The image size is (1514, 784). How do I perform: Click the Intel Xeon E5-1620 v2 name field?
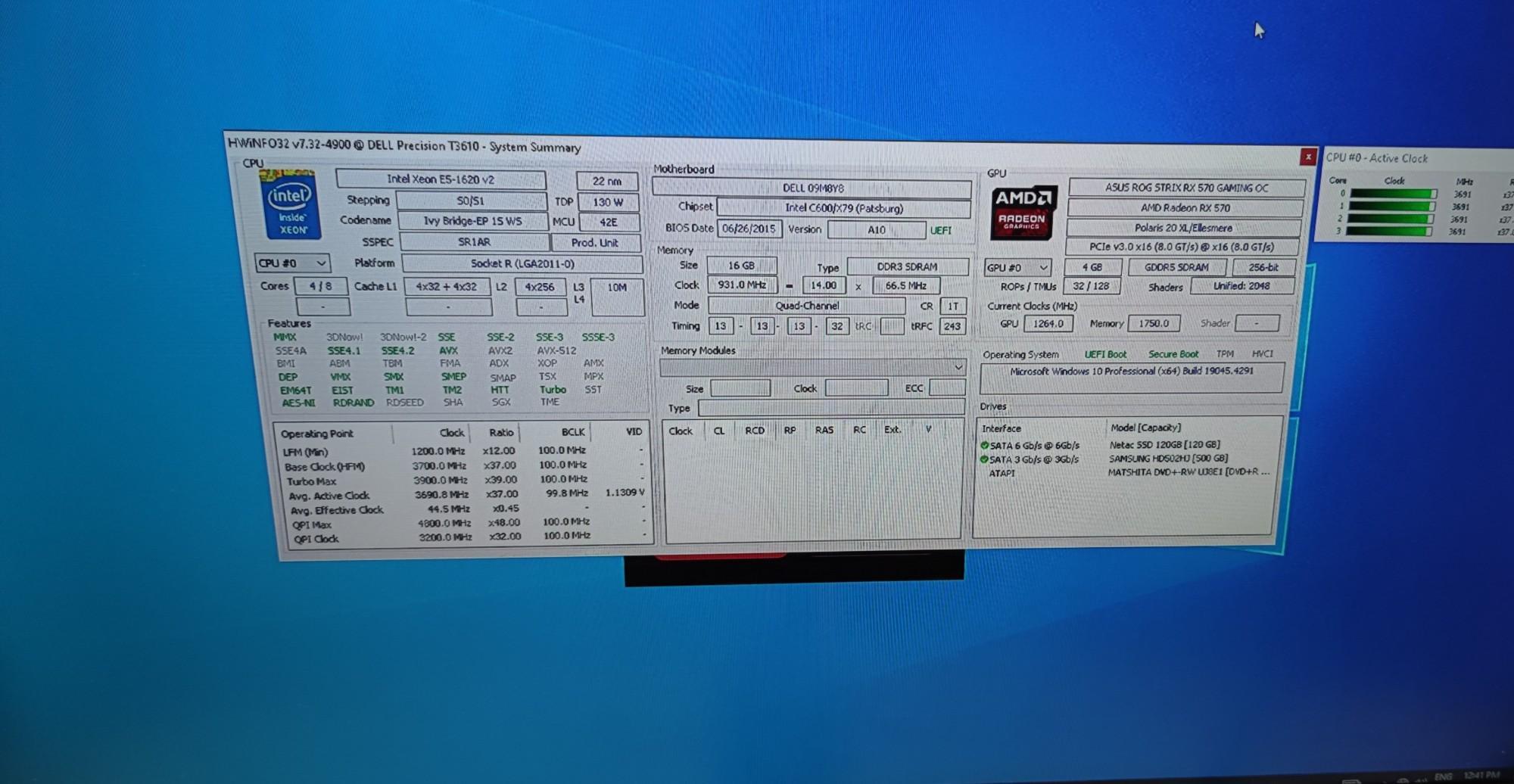pyautogui.click(x=441, y=179)
